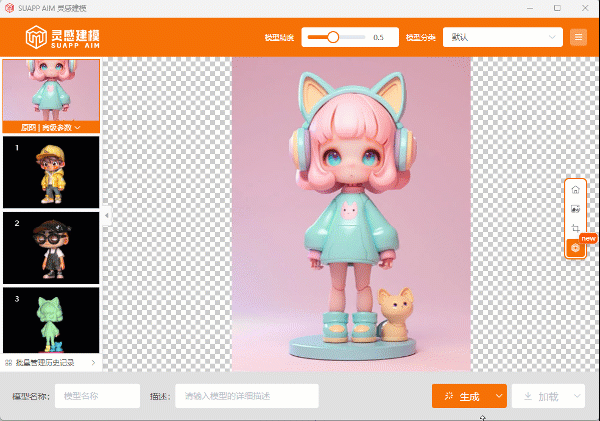Click the orange icon tagged new
This screenshot has width=600, height=421.
(574, 247)
